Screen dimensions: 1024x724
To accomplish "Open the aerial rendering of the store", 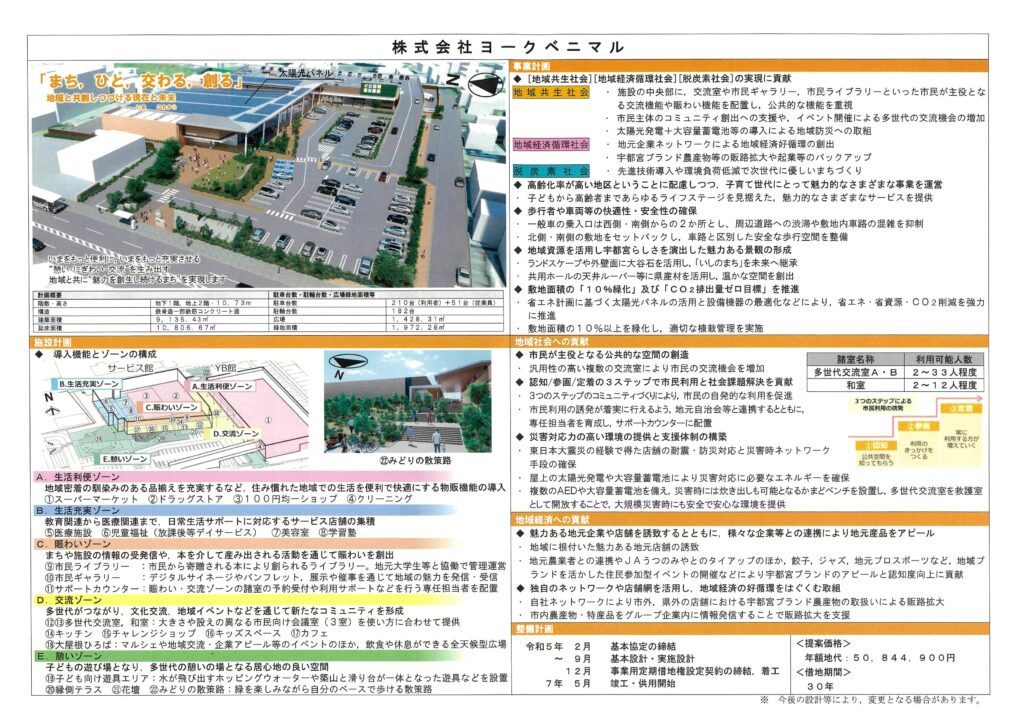I will (x=268, y=175).
